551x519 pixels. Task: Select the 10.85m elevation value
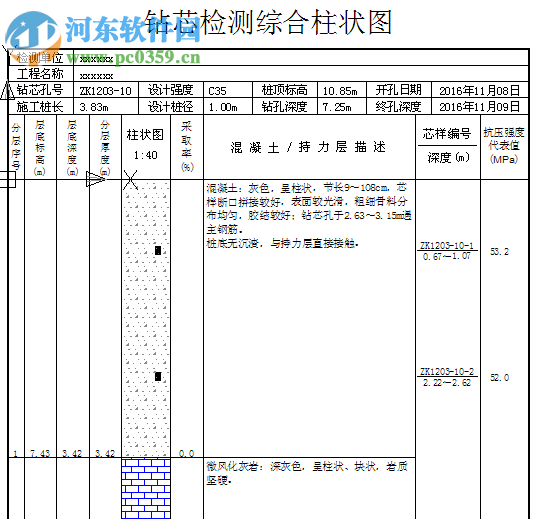(x=340, y=91)
